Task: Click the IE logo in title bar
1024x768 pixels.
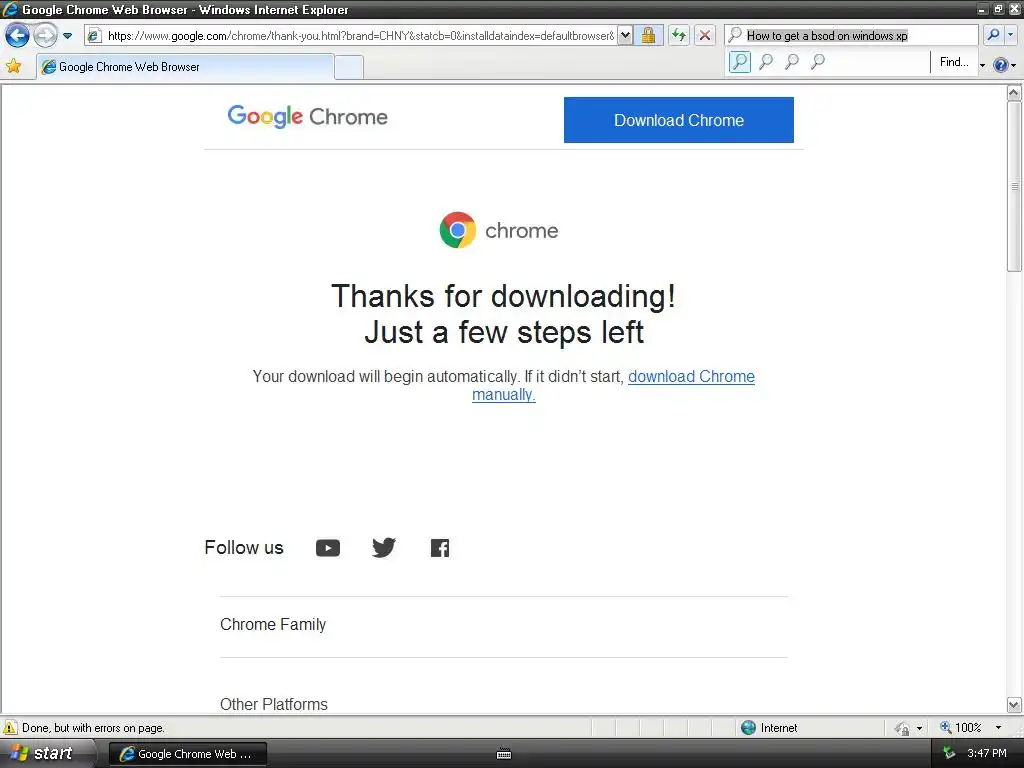Action: click(10, 9)
